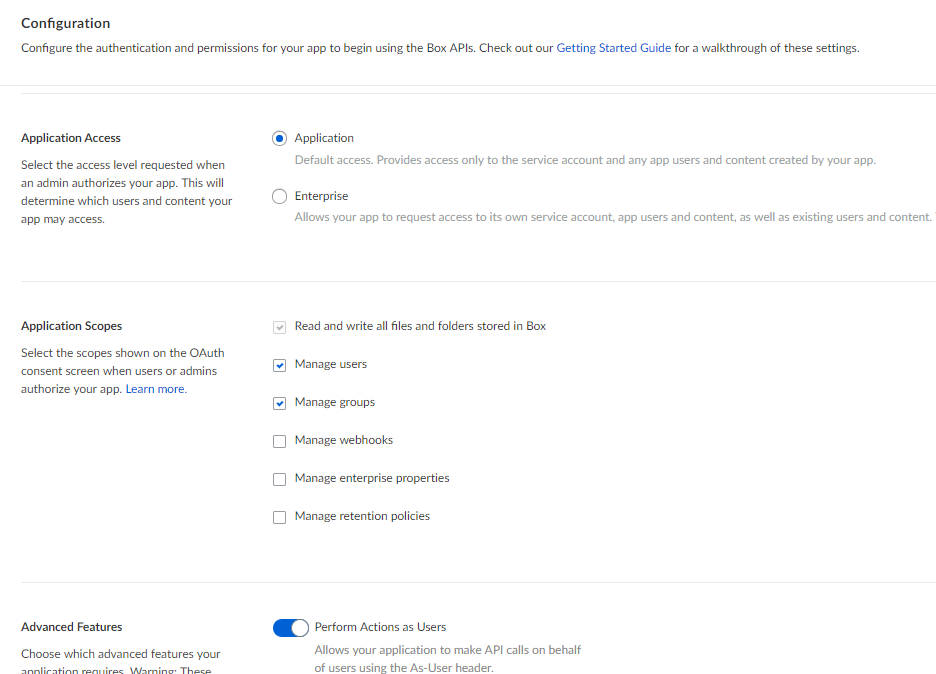
Task: Click the Read and write files checkbox
Action: (279, 326)
